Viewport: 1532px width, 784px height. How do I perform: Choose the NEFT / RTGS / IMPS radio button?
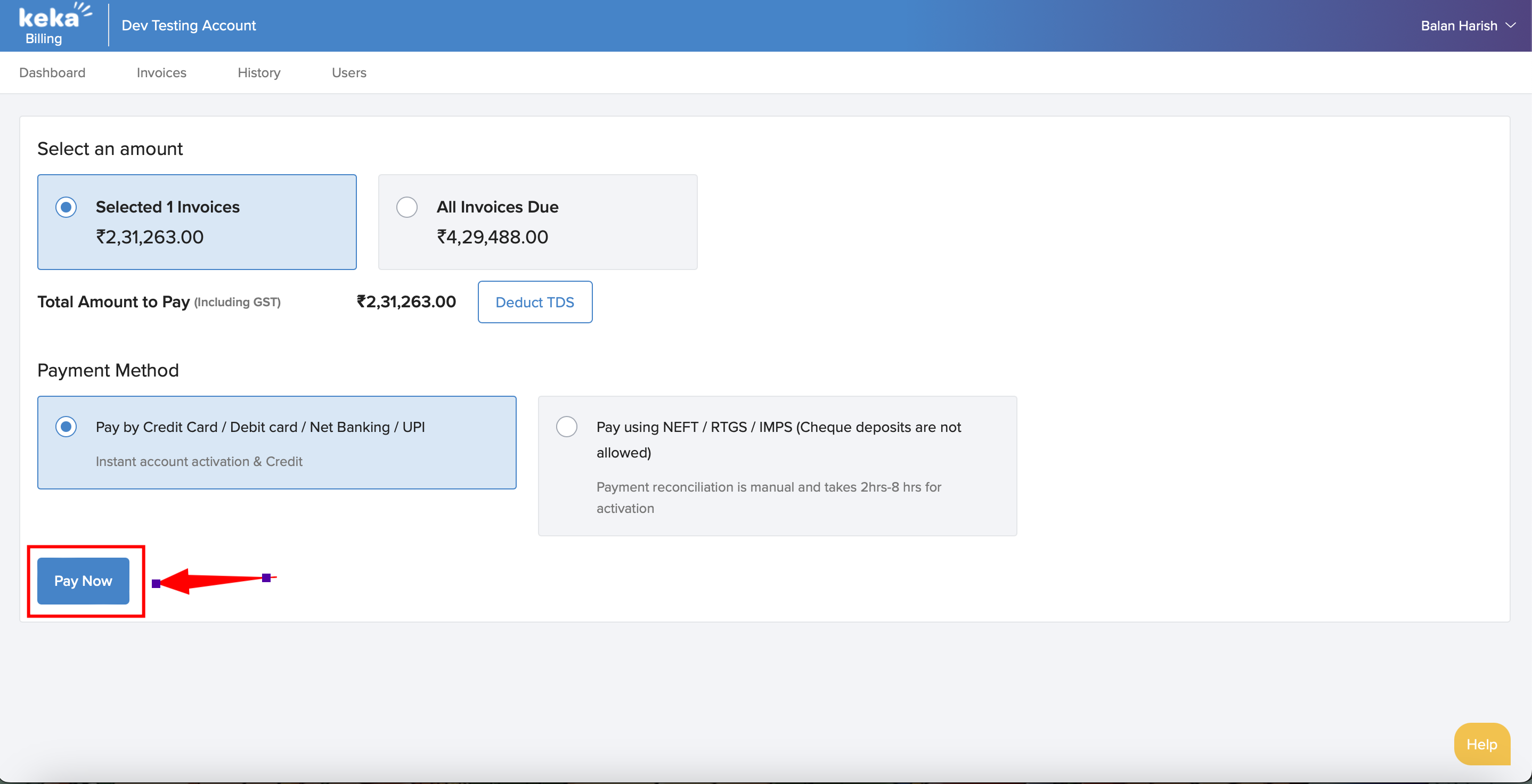[566, 427]
